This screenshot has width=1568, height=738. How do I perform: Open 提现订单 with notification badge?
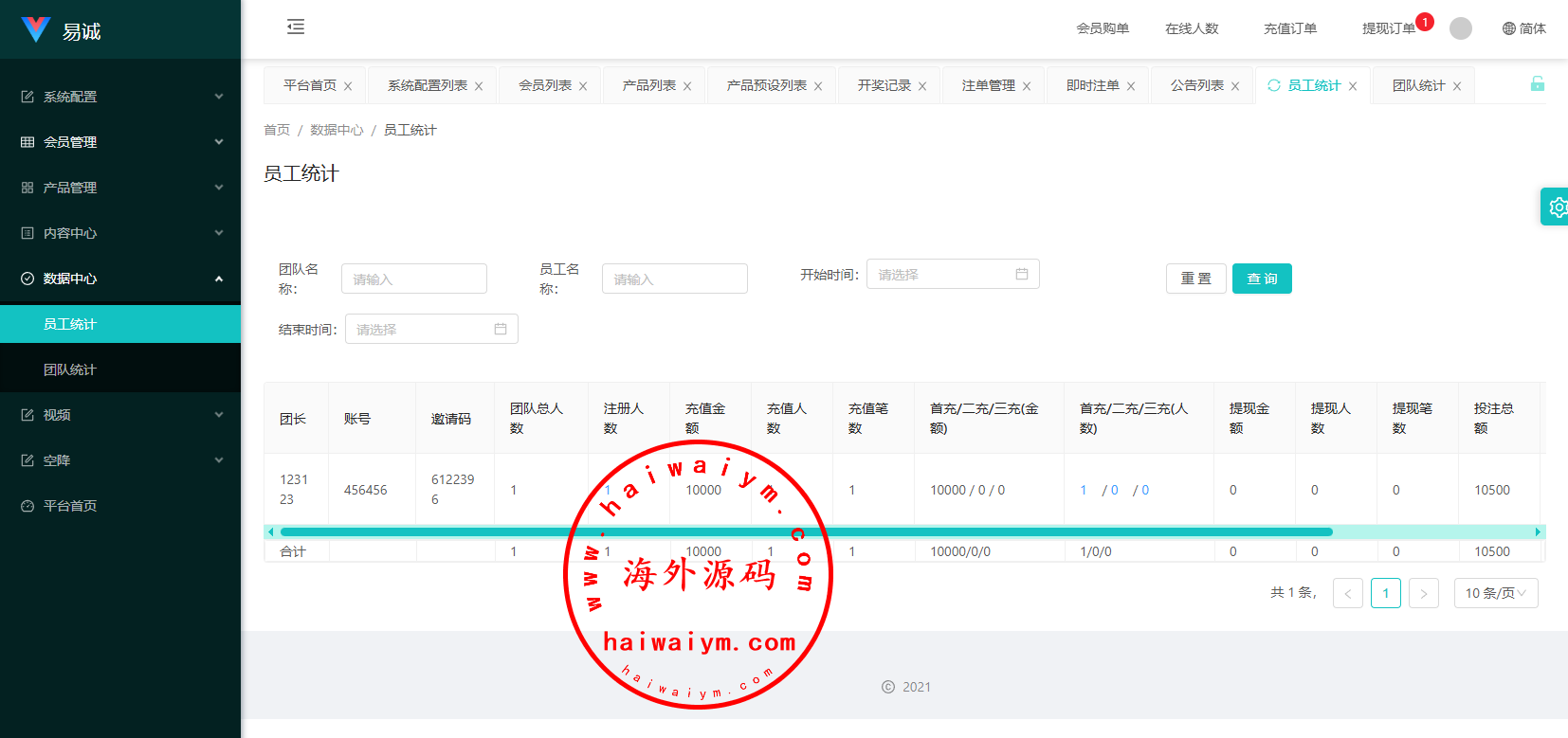coord(1388,28)
